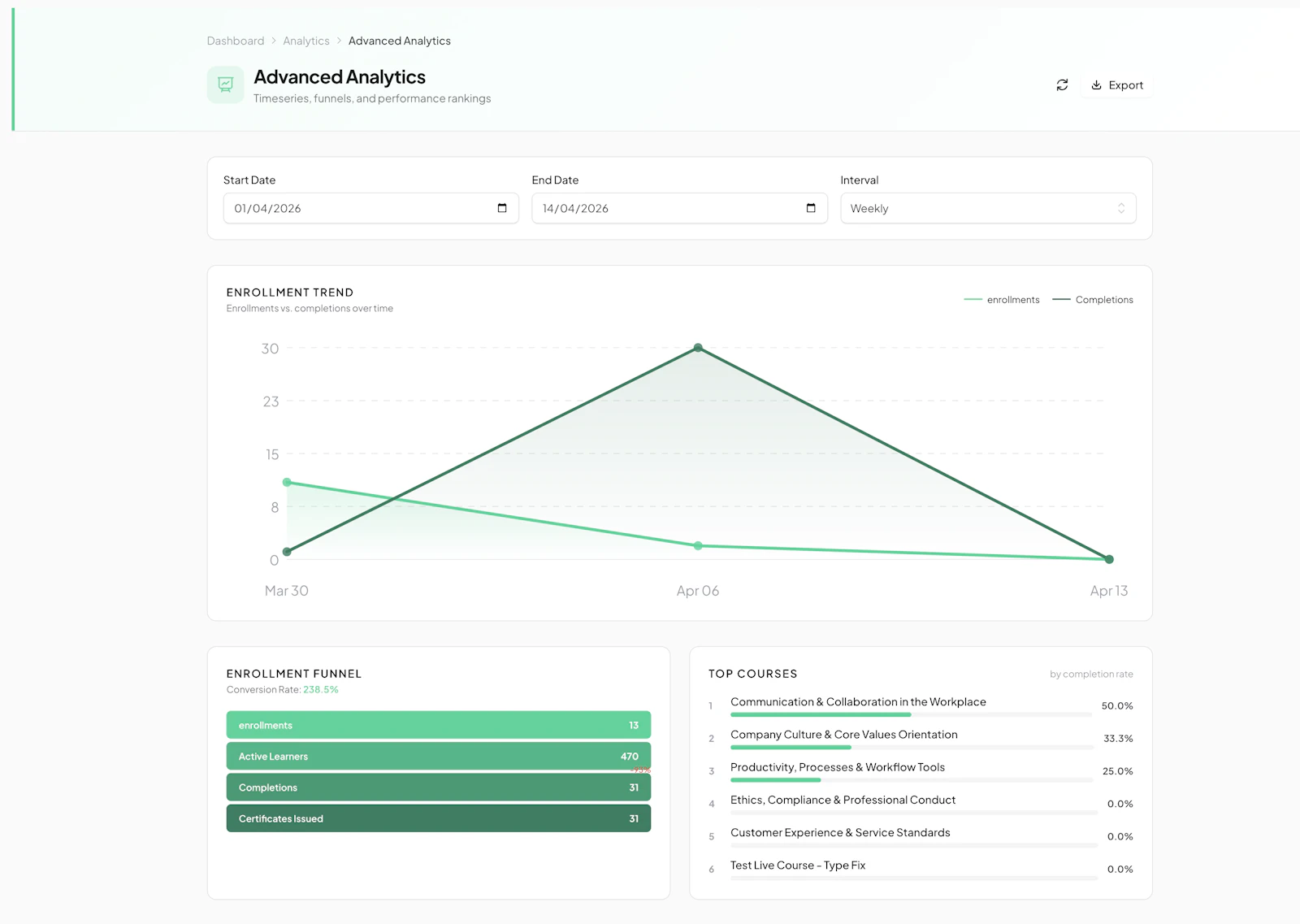Click the Interval dropdown chevron arrows
Image resolution: width=1300 pixels, height=924 pixels.
click(x=1120, y=208)
